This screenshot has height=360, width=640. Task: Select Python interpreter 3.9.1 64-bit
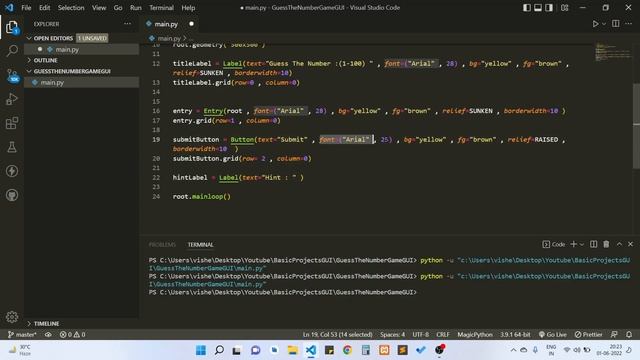coord(515,334)
